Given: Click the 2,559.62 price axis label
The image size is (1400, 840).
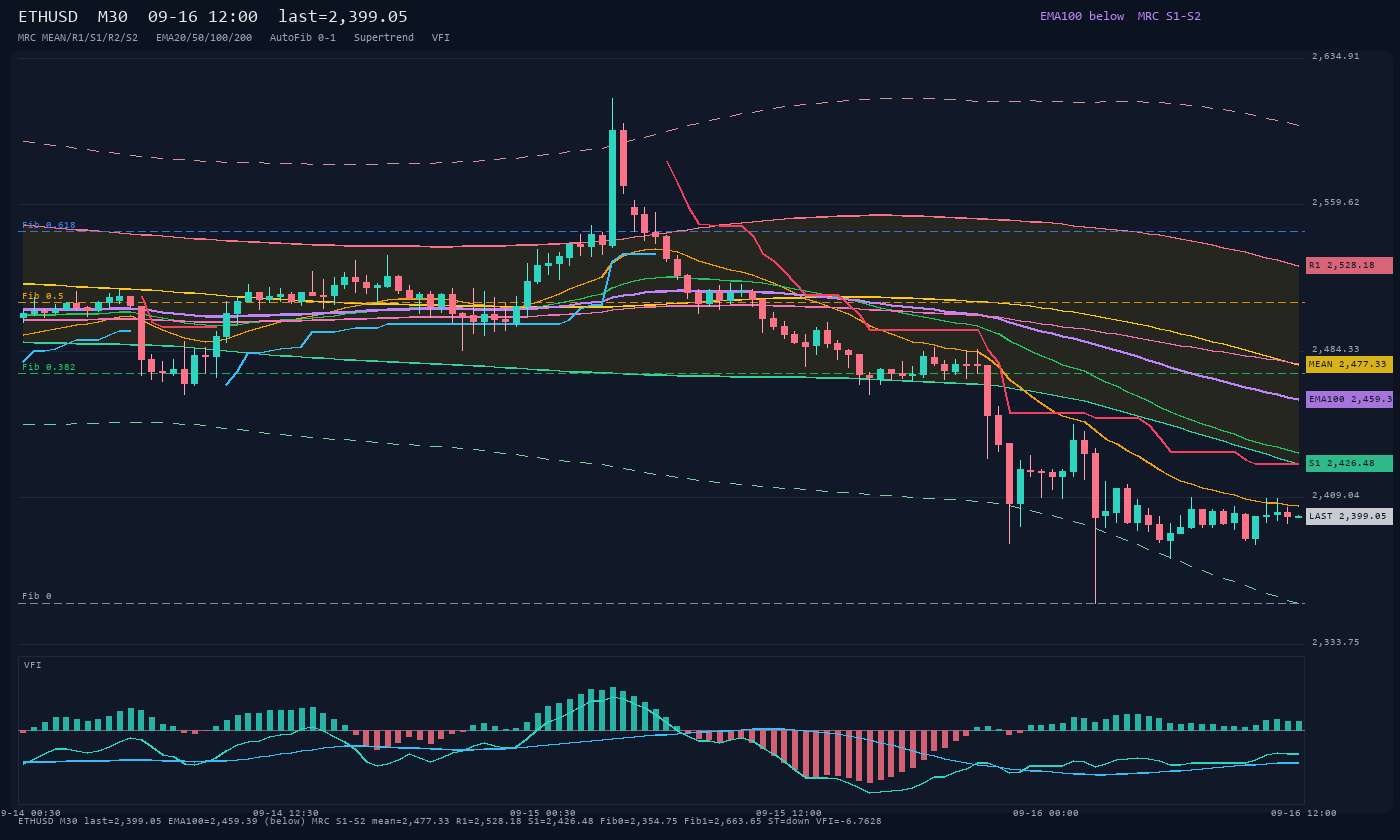Looking at the screenshot, I should pyautogui.click(x=1335, y=202).
